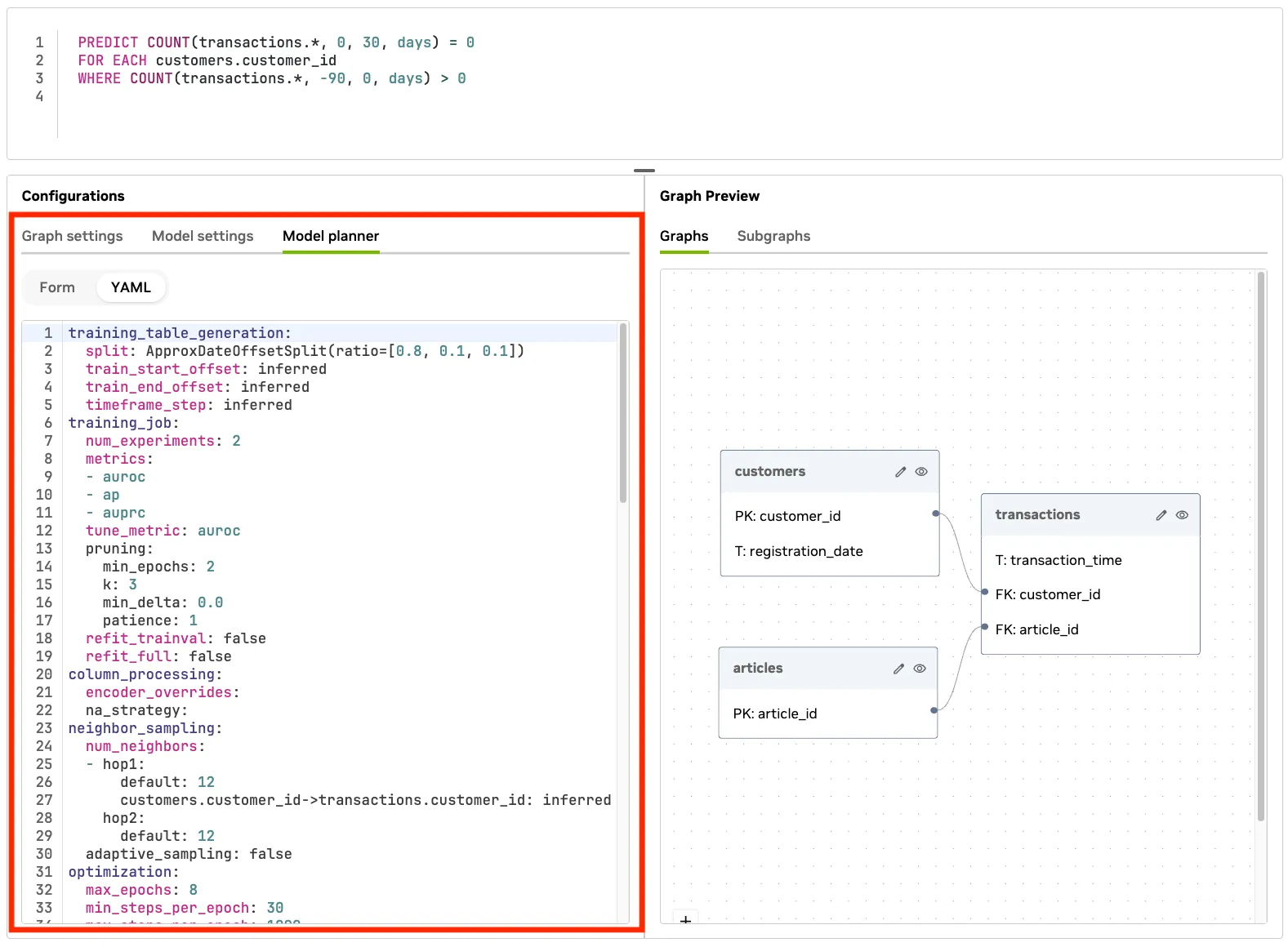Click the min_steps_per_epoch: 30 line
The width and height of the screenshot is (1288, 947).
click(185, 908)
